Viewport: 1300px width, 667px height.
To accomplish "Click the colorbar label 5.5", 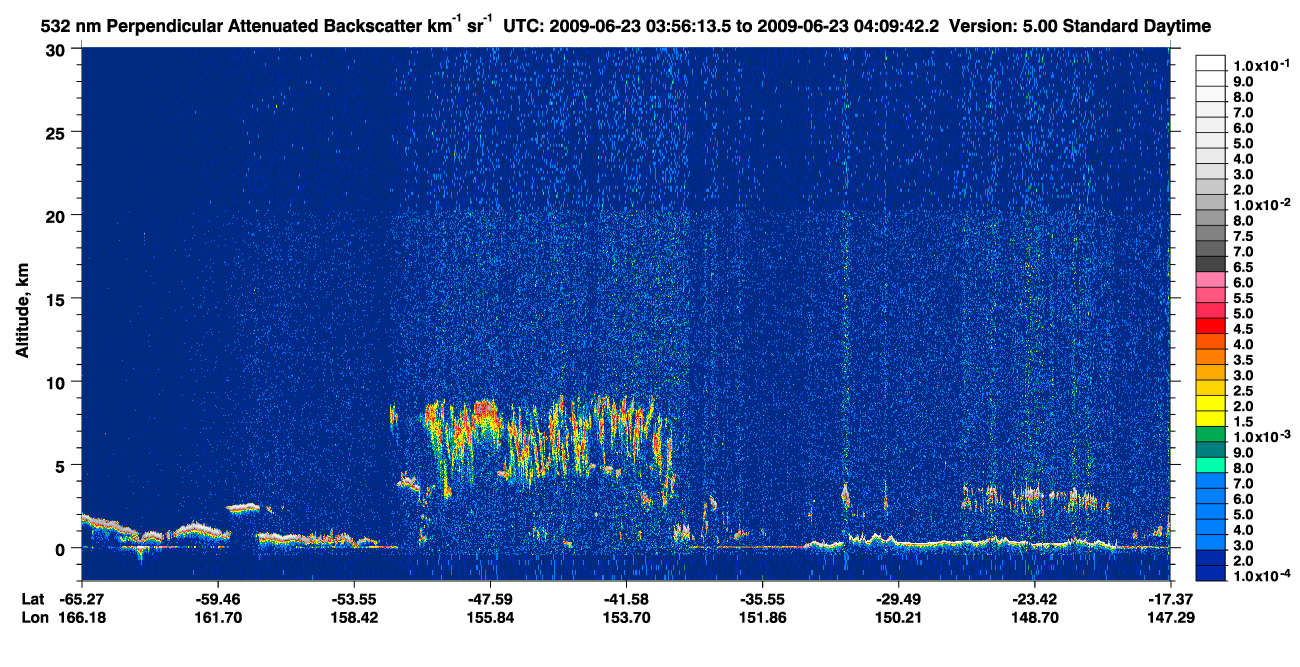I will coord(1243,298).
